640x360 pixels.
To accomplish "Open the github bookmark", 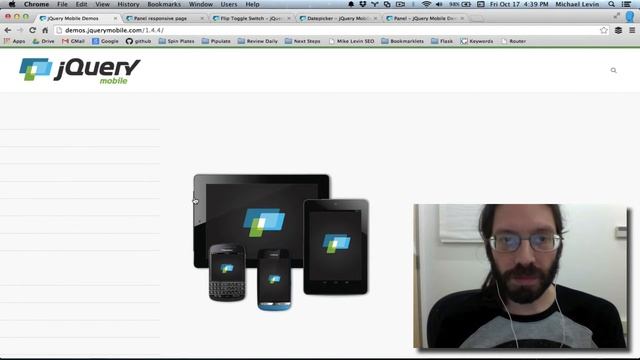I will pos(138,41).
